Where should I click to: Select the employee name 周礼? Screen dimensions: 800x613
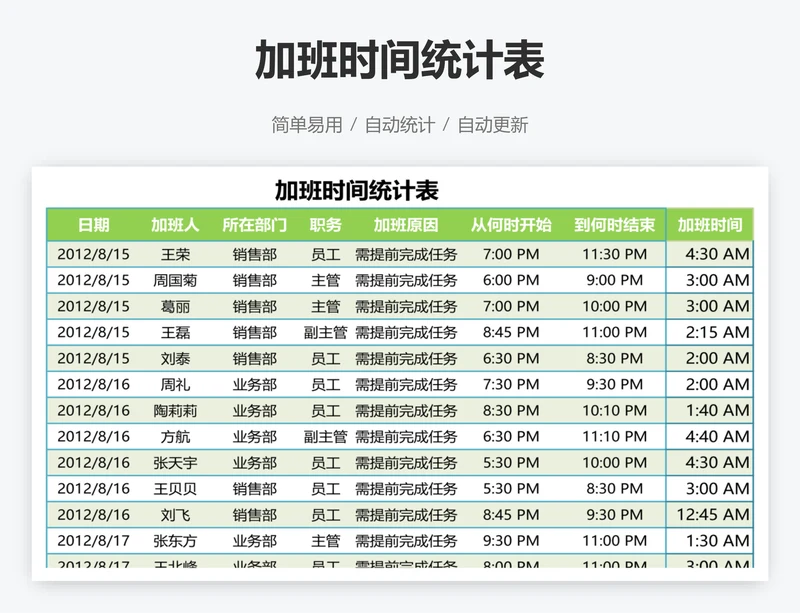(x=176, y=384)
